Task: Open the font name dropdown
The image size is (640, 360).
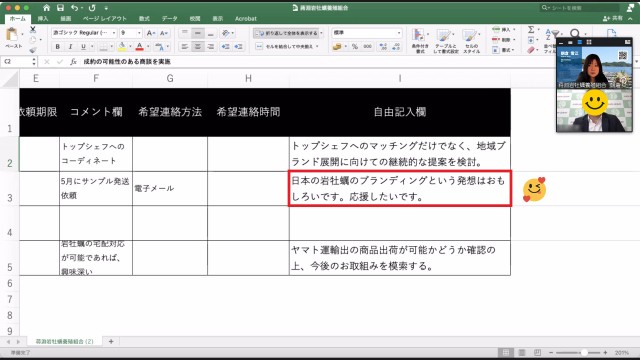Action: pyautogui.click(x=84, y=33)
